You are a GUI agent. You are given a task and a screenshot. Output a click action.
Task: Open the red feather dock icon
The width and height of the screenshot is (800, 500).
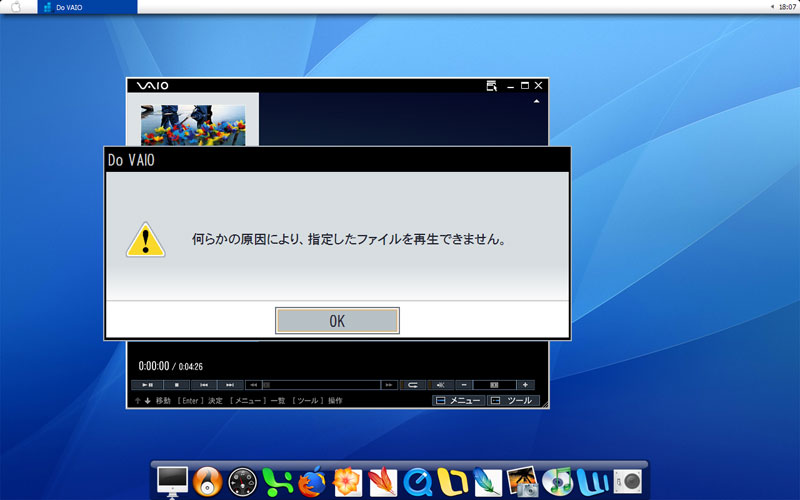pyautogui.click(x=383, y=482)
